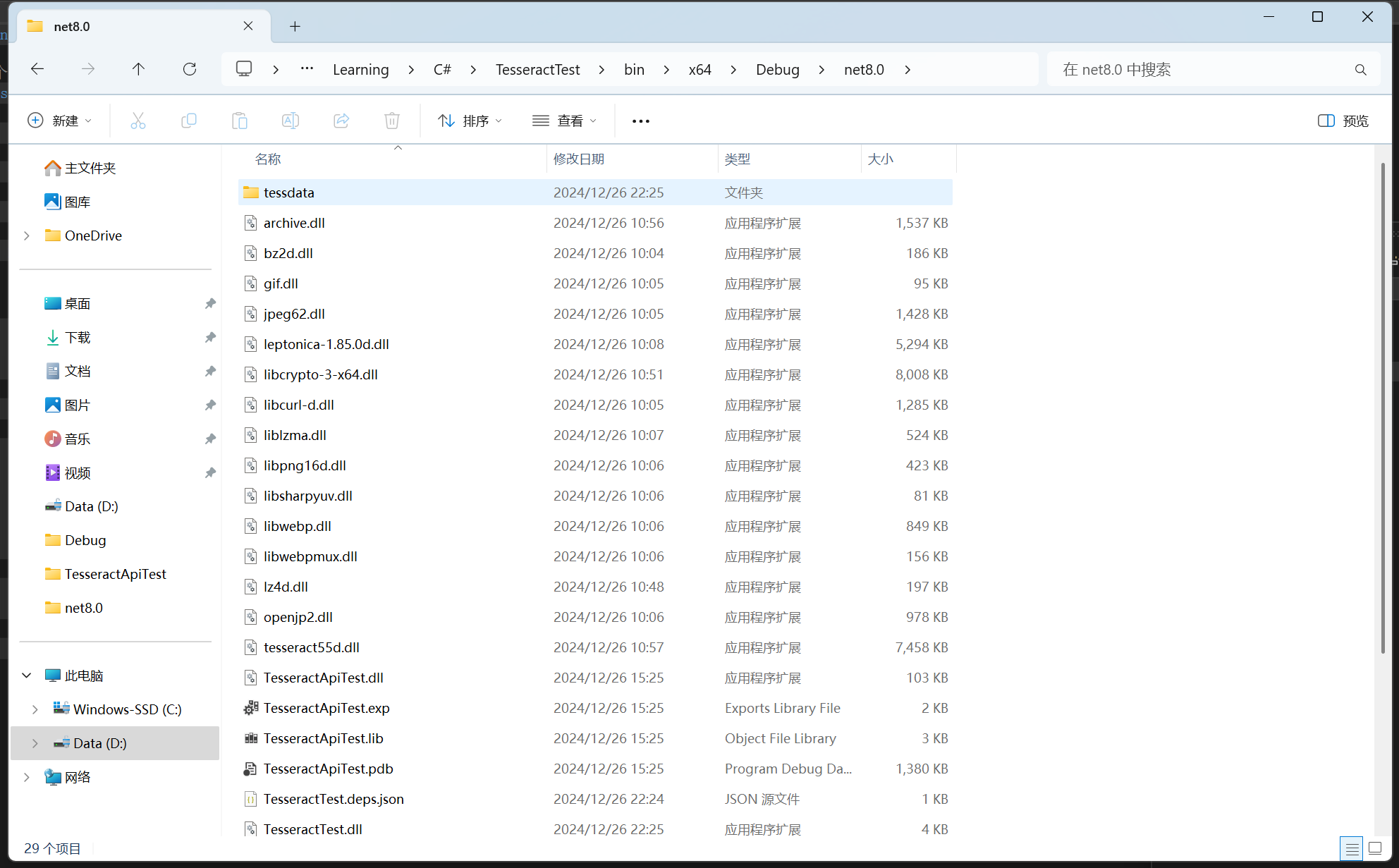The height and width of the screenshot is (868, 1399).
Task: Select the libcrypto-3-x64.dll file
Action: click(x=595, y=374)
